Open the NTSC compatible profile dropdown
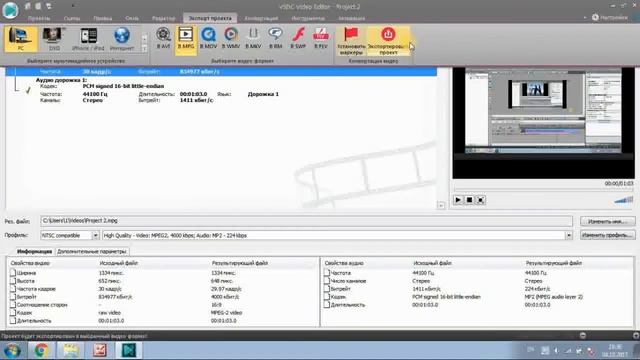 pos(95,236)
